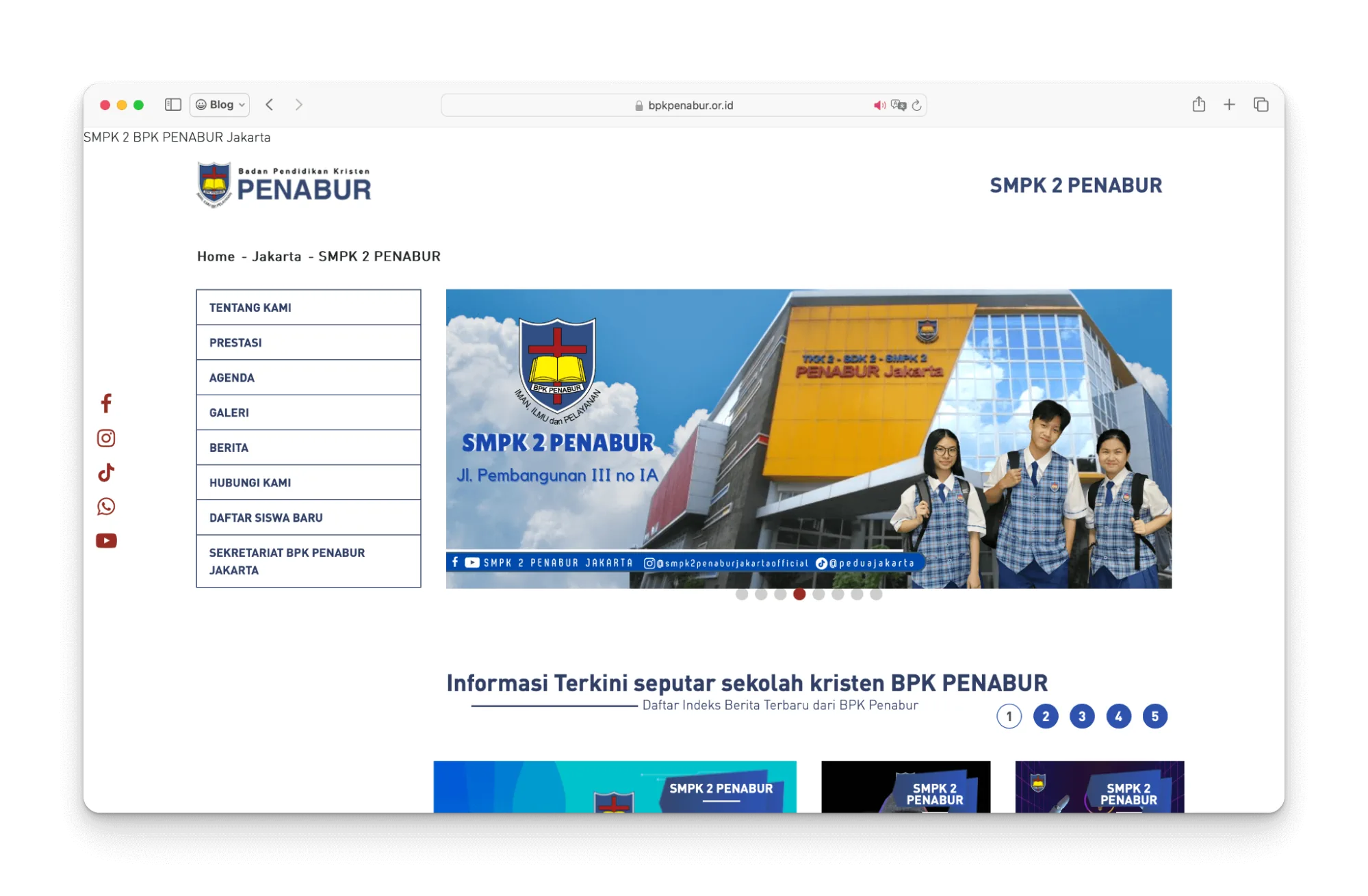Go to Jakarta in the breadcrumb

pos(276,256)
